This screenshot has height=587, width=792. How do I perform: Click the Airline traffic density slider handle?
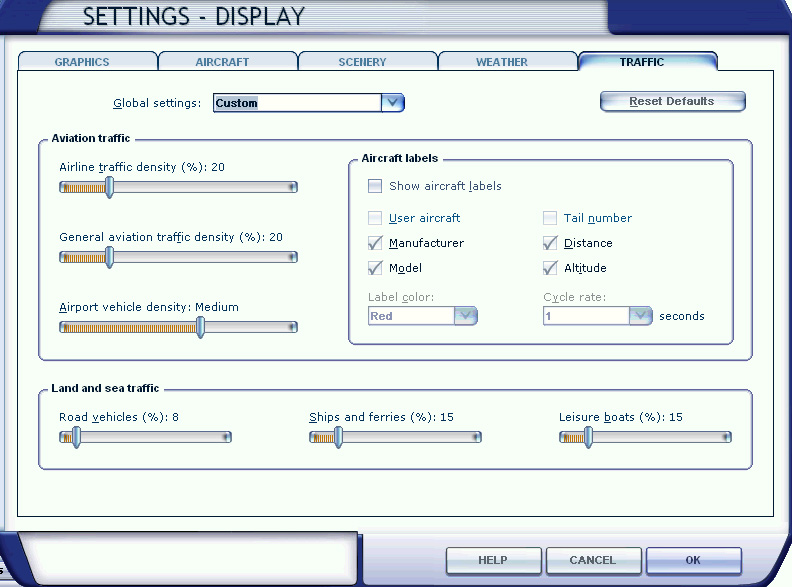point(110,187)
